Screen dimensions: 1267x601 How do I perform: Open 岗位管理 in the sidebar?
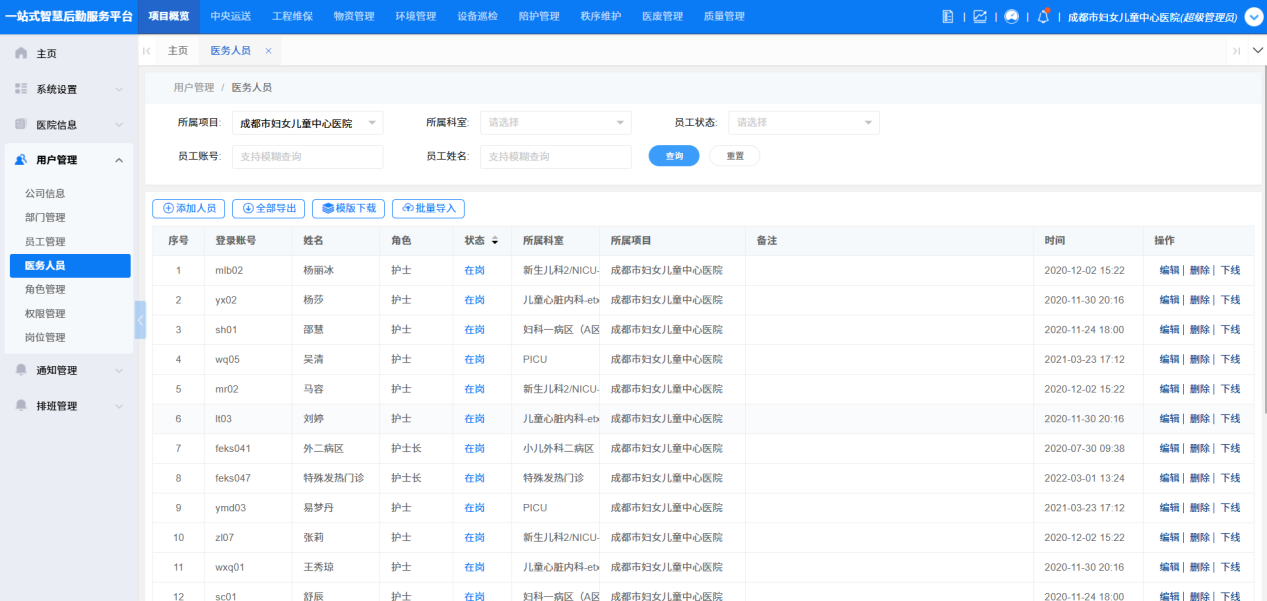(45, 338)
